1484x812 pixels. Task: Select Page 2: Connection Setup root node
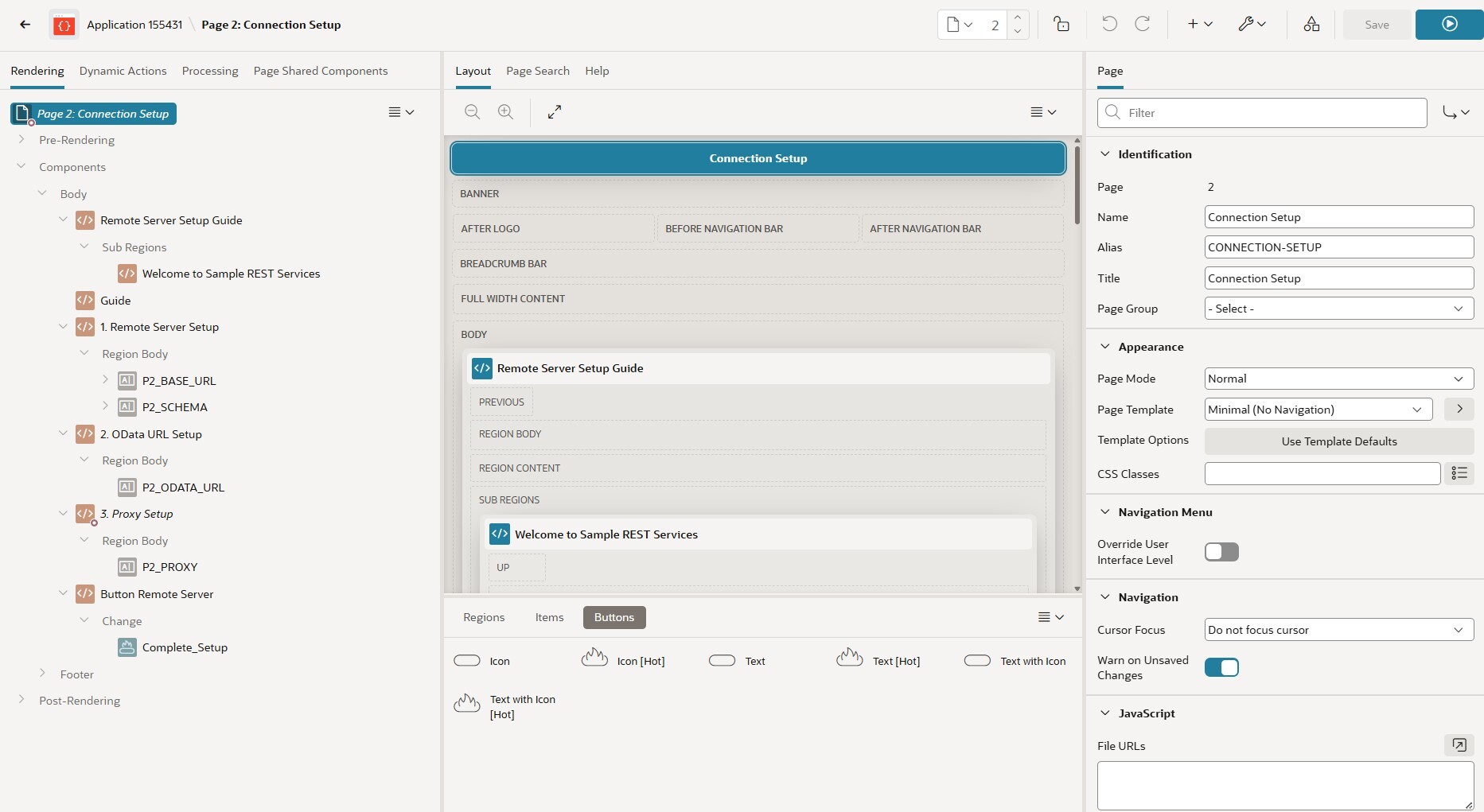point(94,114)
